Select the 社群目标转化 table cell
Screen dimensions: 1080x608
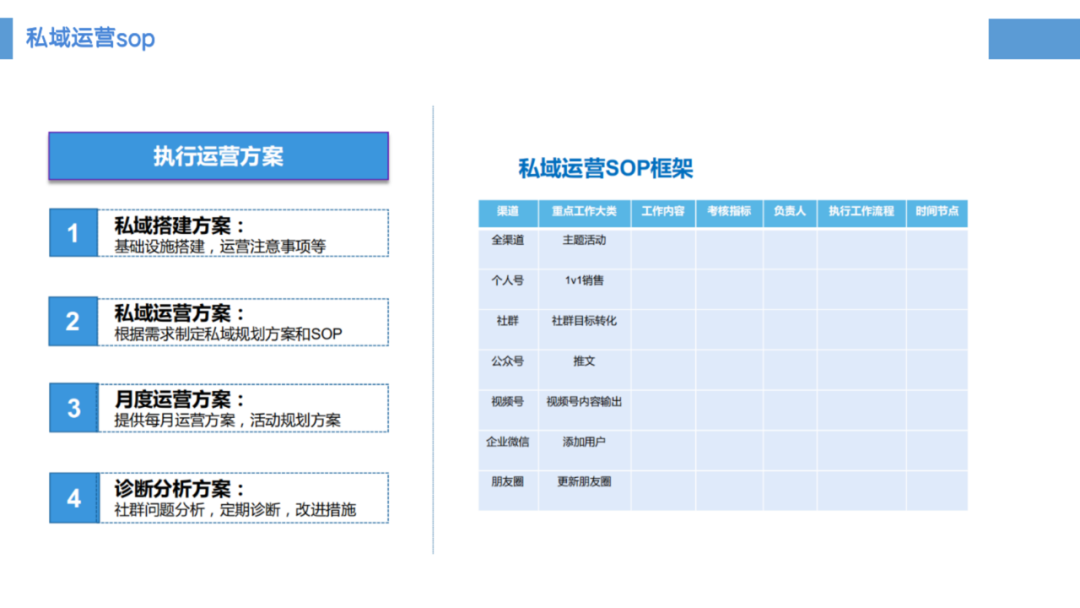point(584,329)
